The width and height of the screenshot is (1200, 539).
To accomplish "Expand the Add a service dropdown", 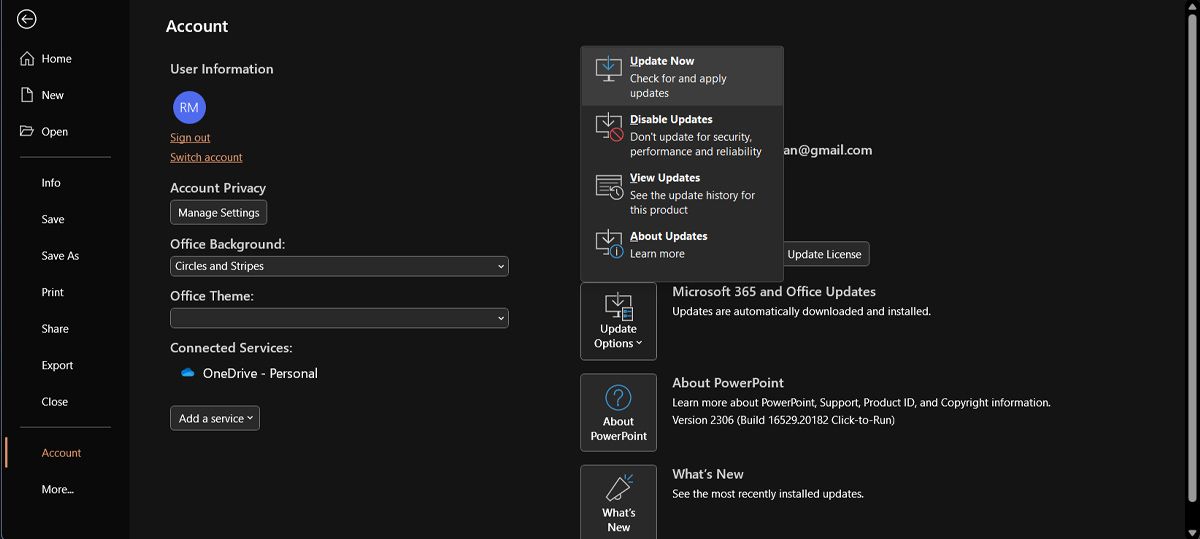I will coord(215,419).
